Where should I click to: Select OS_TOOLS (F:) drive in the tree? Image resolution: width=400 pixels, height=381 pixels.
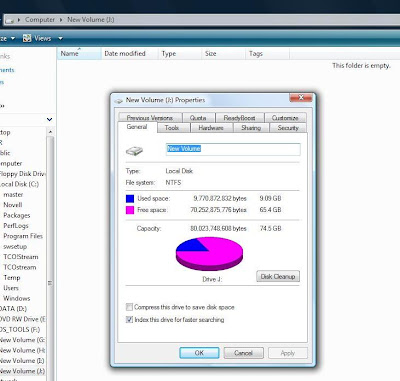pyautogui.click(x=20, y=329)
